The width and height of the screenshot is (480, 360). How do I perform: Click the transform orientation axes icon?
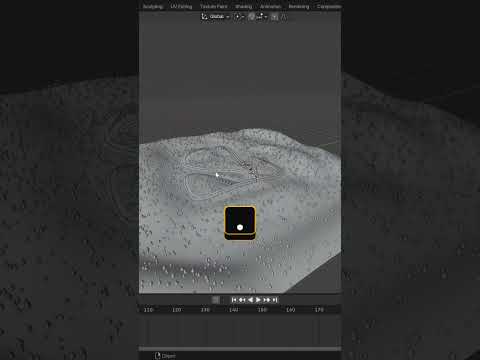[204, 16]
